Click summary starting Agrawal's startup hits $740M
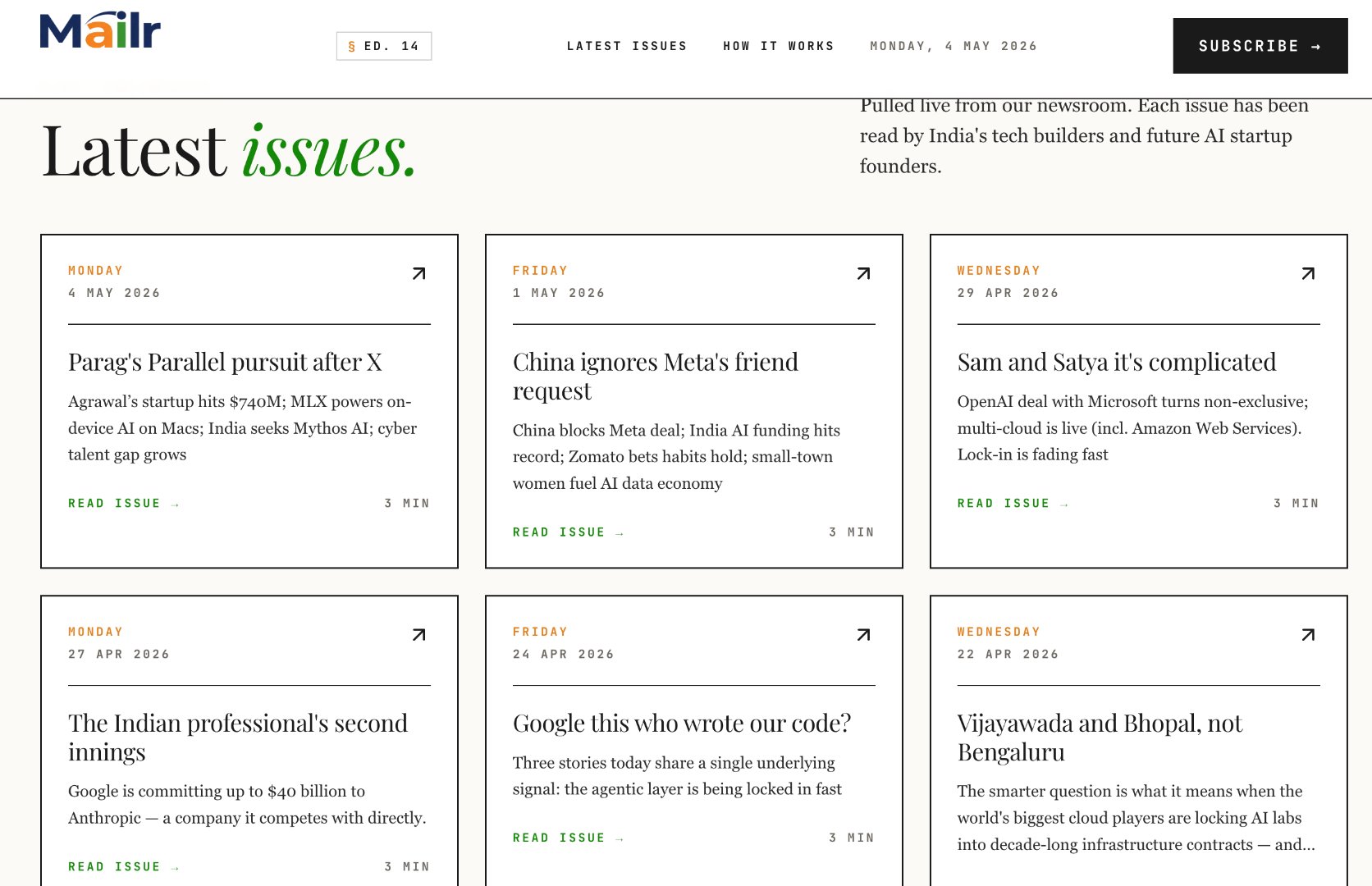The image size is (1372, 886). click(x=243, y=427)
